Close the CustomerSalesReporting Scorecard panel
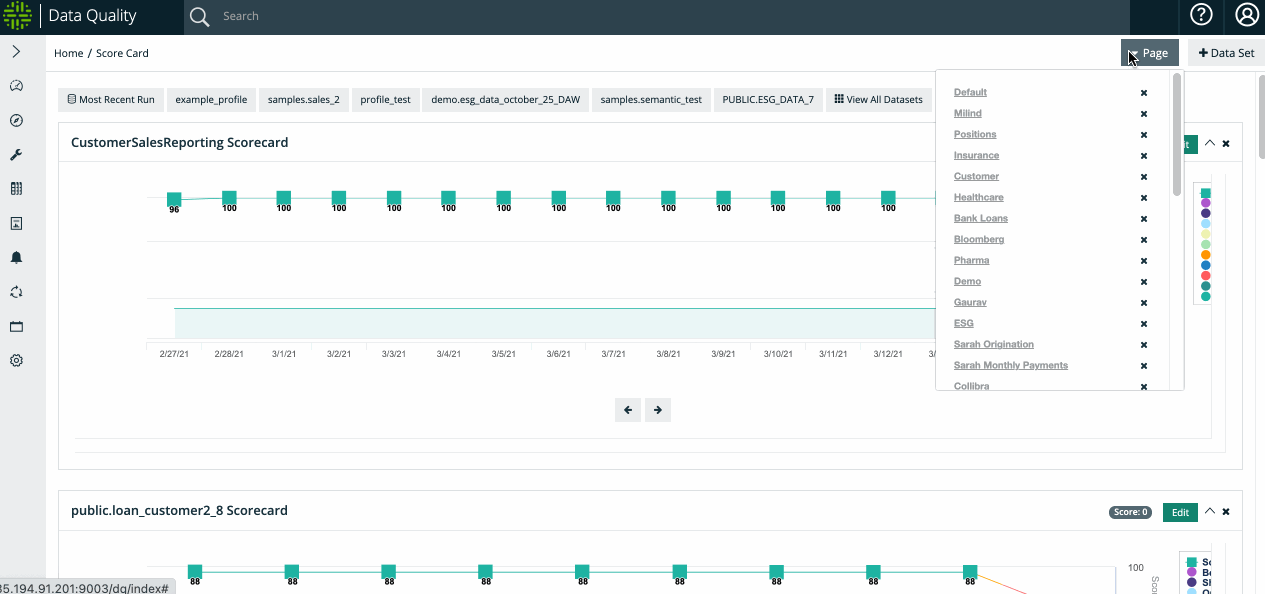 coord(1226,144)
